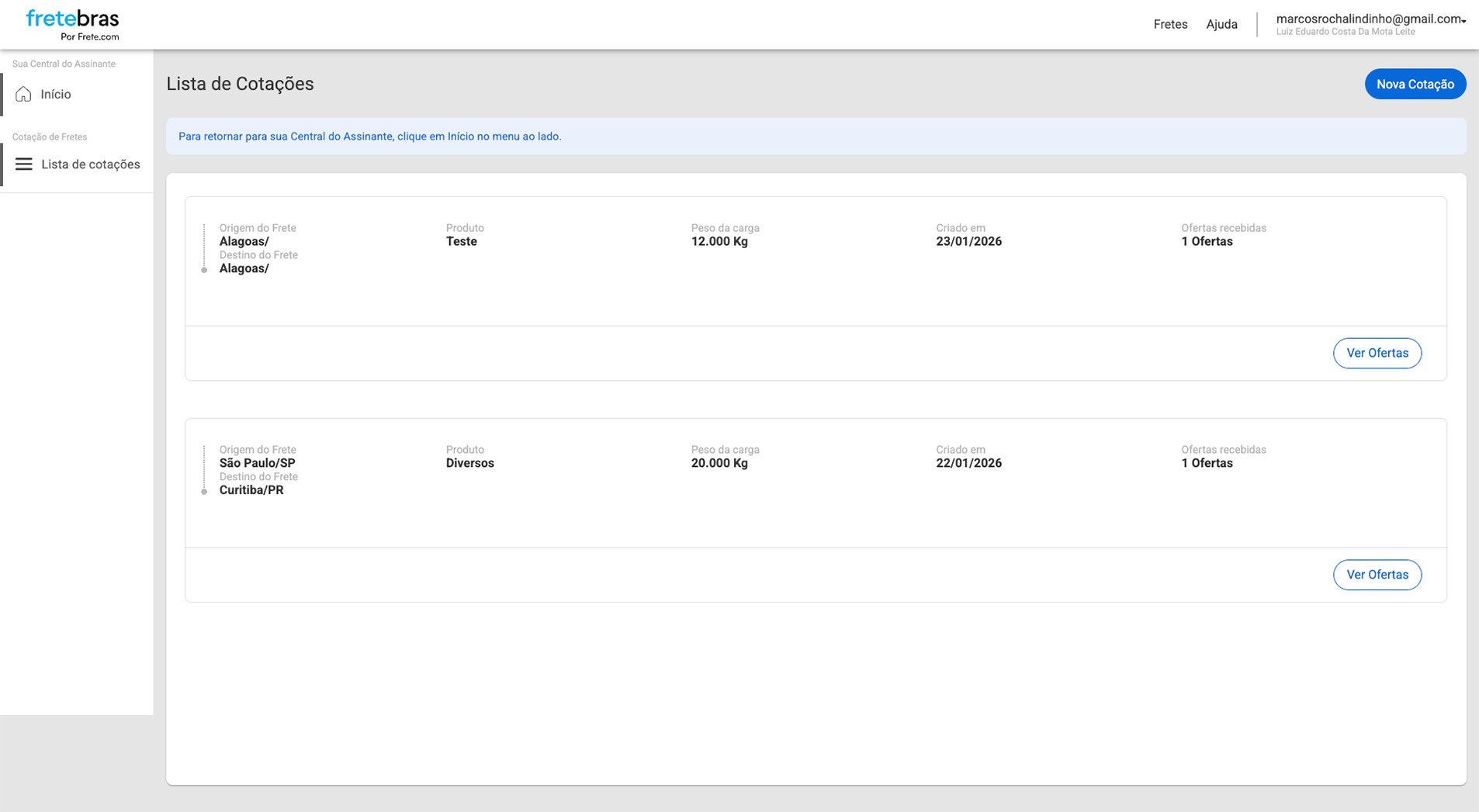Click route line icon beside São Paulo/SP origin
Screen dimensions: 1479x812
coord(204,470)
